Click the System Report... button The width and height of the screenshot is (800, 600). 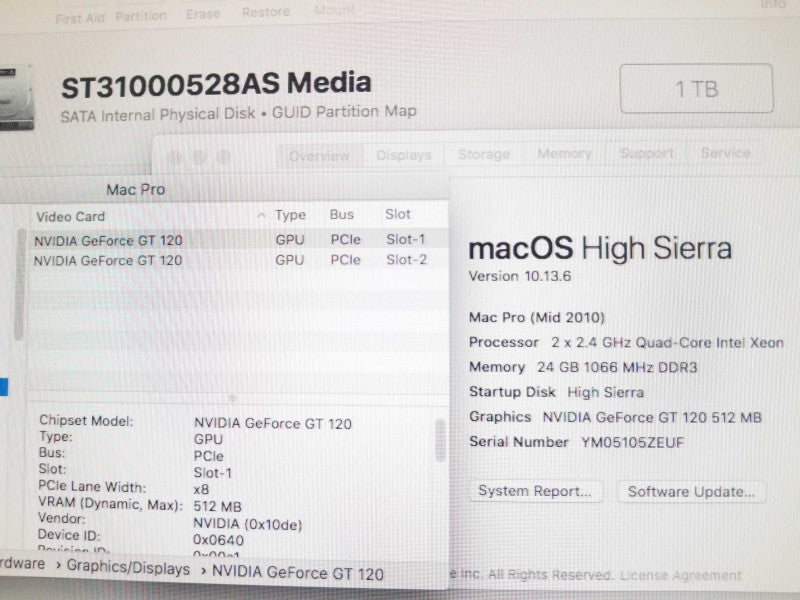coord(535,491)
